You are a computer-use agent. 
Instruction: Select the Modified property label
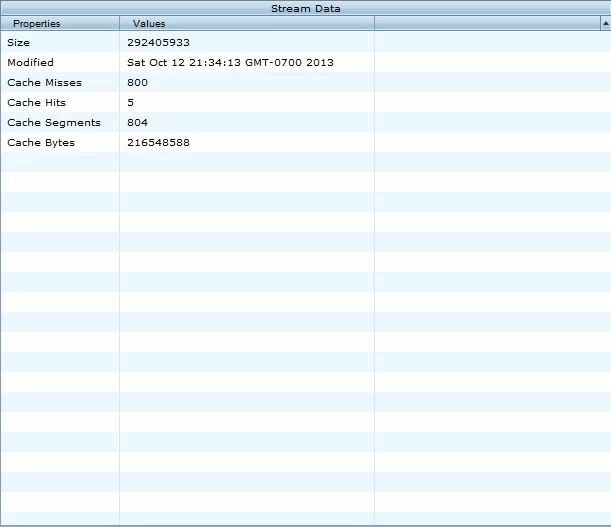[x=30, y=62]
